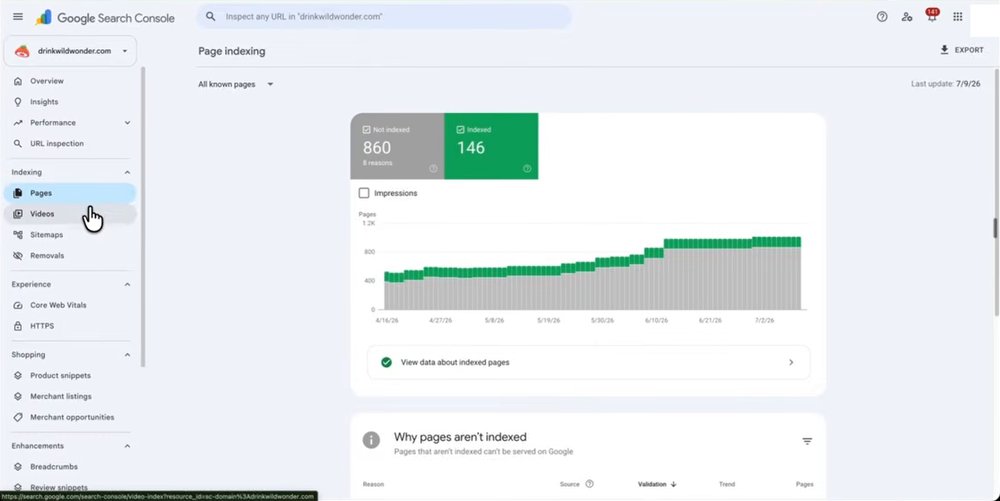This screenshot has width=1000, height=501.
Task: Collapse the Shopping section
Action: pyautogui.click(x=127, y=354)
